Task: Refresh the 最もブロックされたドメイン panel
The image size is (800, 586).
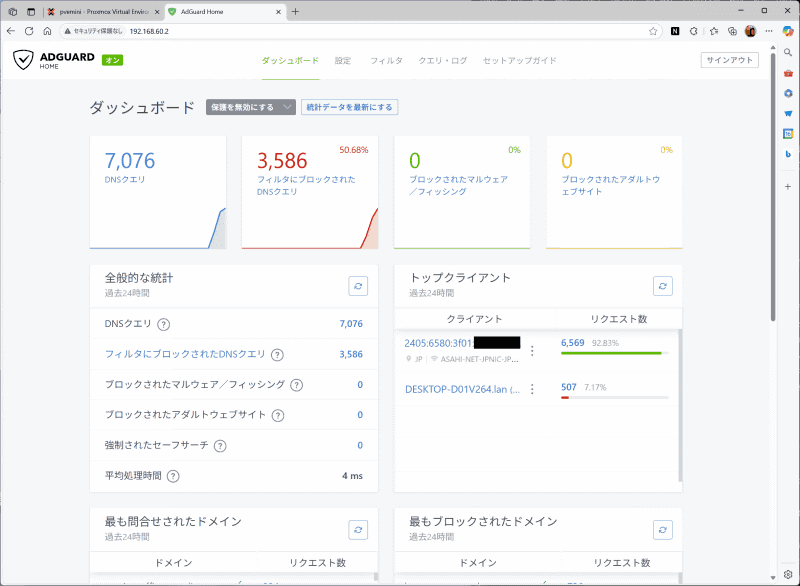Action: [663, 530]
